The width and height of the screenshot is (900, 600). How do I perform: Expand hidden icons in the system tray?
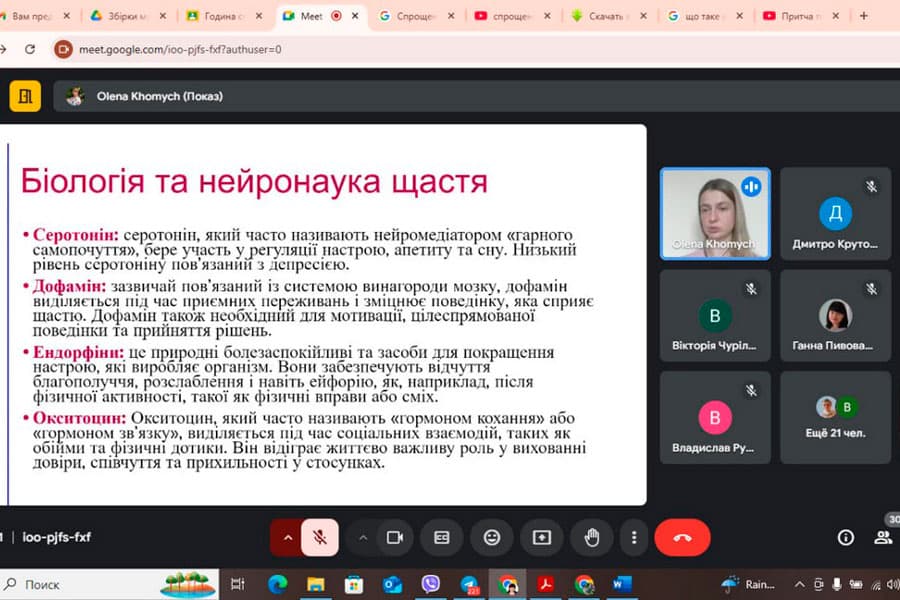[800, 584]
